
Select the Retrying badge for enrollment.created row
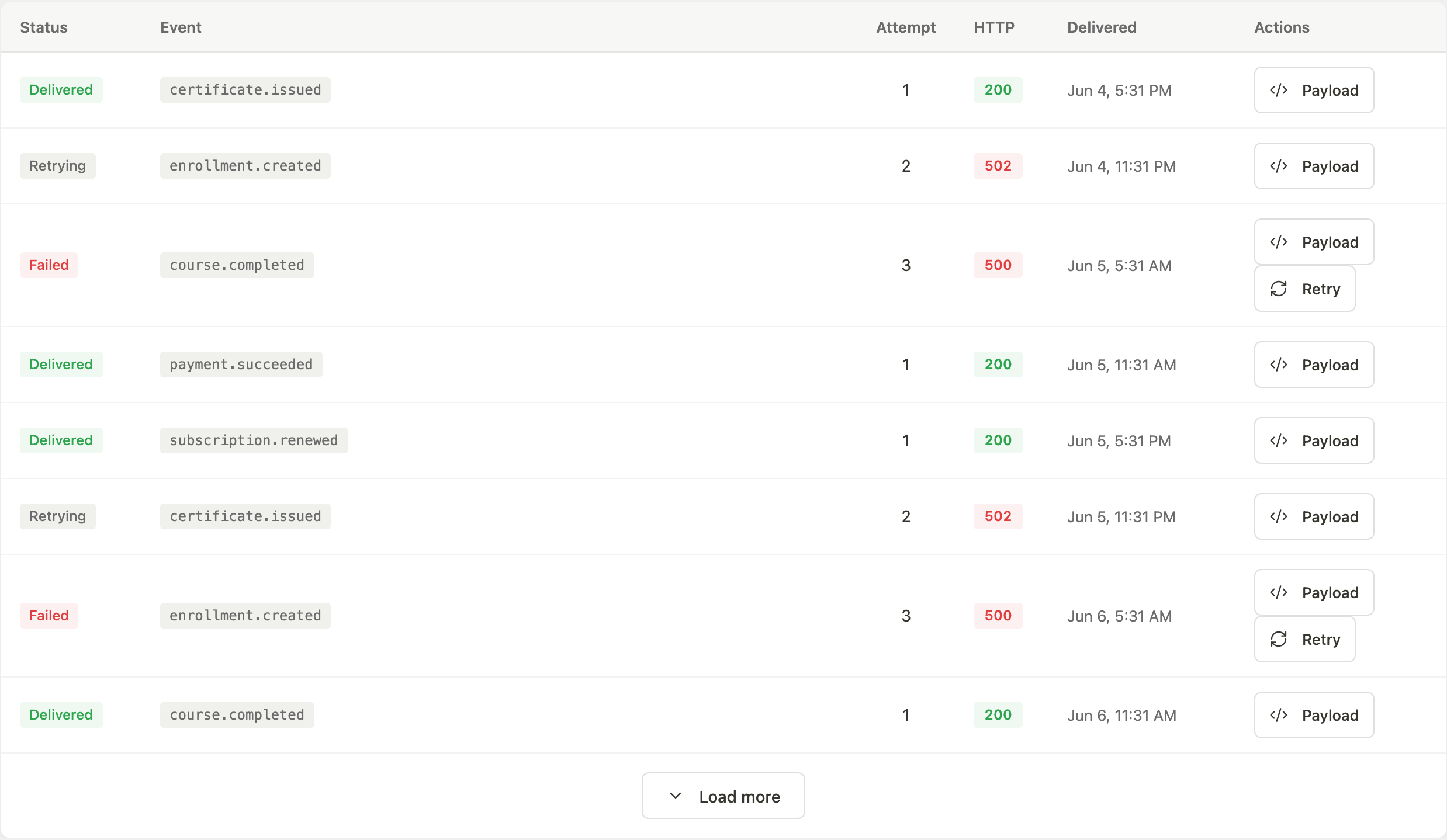[58, 166]
